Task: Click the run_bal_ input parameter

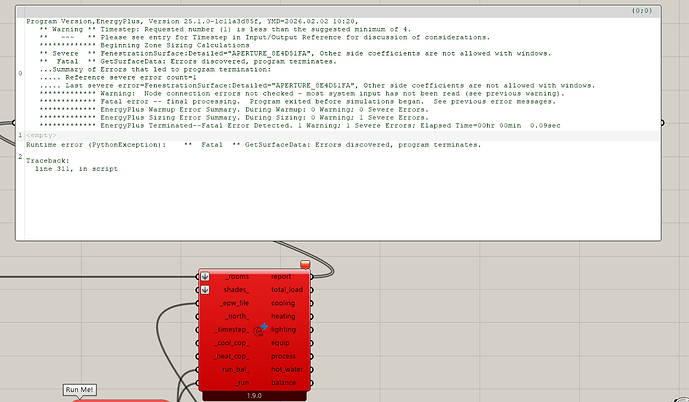Action: [236, 369]
